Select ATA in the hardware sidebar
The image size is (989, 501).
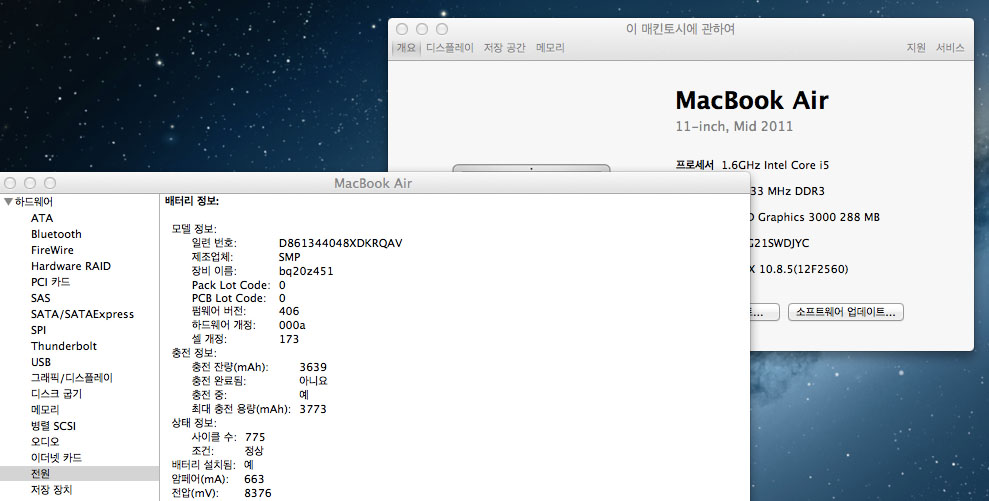(42, 218)
